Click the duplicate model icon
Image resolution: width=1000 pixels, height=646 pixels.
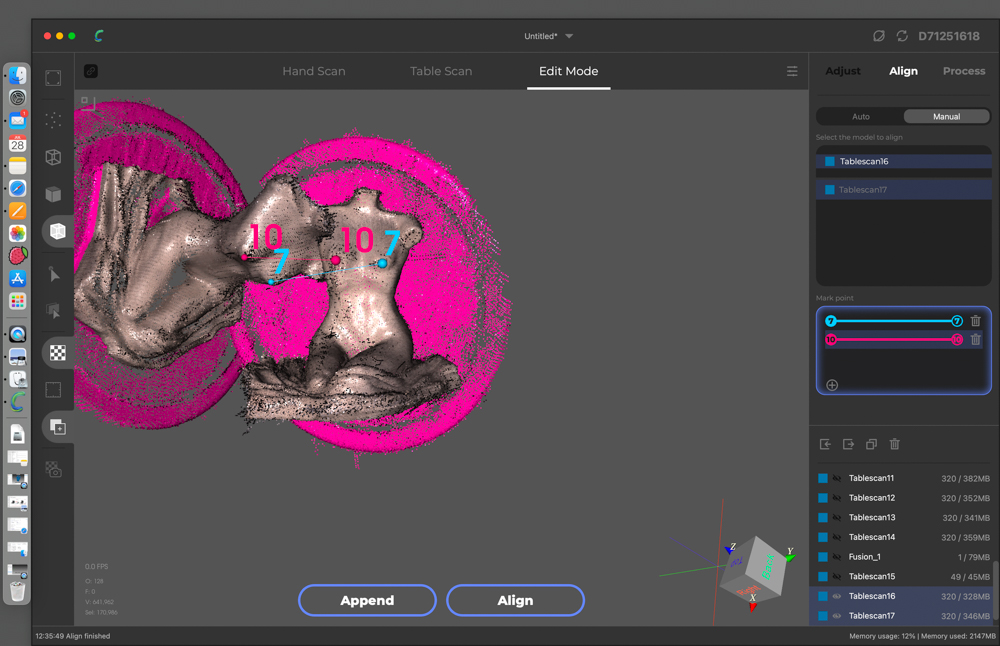[x=871, y=444]
